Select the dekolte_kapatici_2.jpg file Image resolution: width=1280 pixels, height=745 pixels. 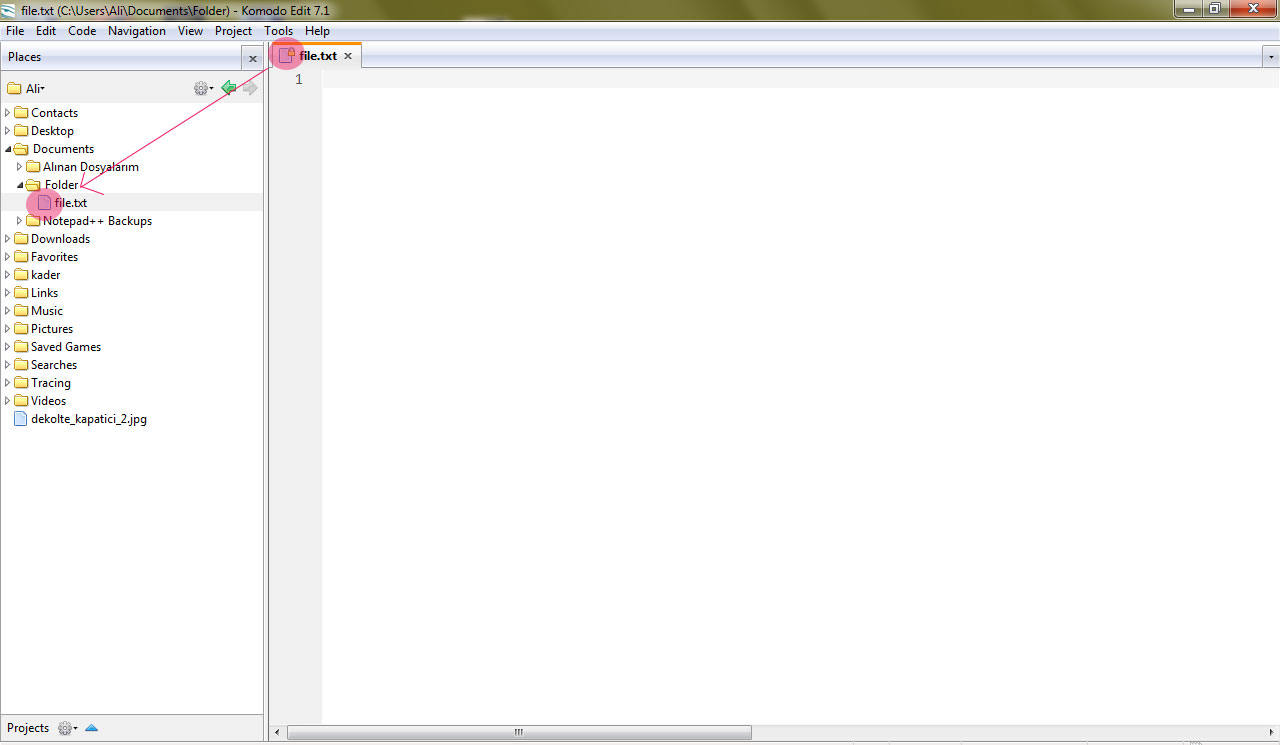(88, 419)
